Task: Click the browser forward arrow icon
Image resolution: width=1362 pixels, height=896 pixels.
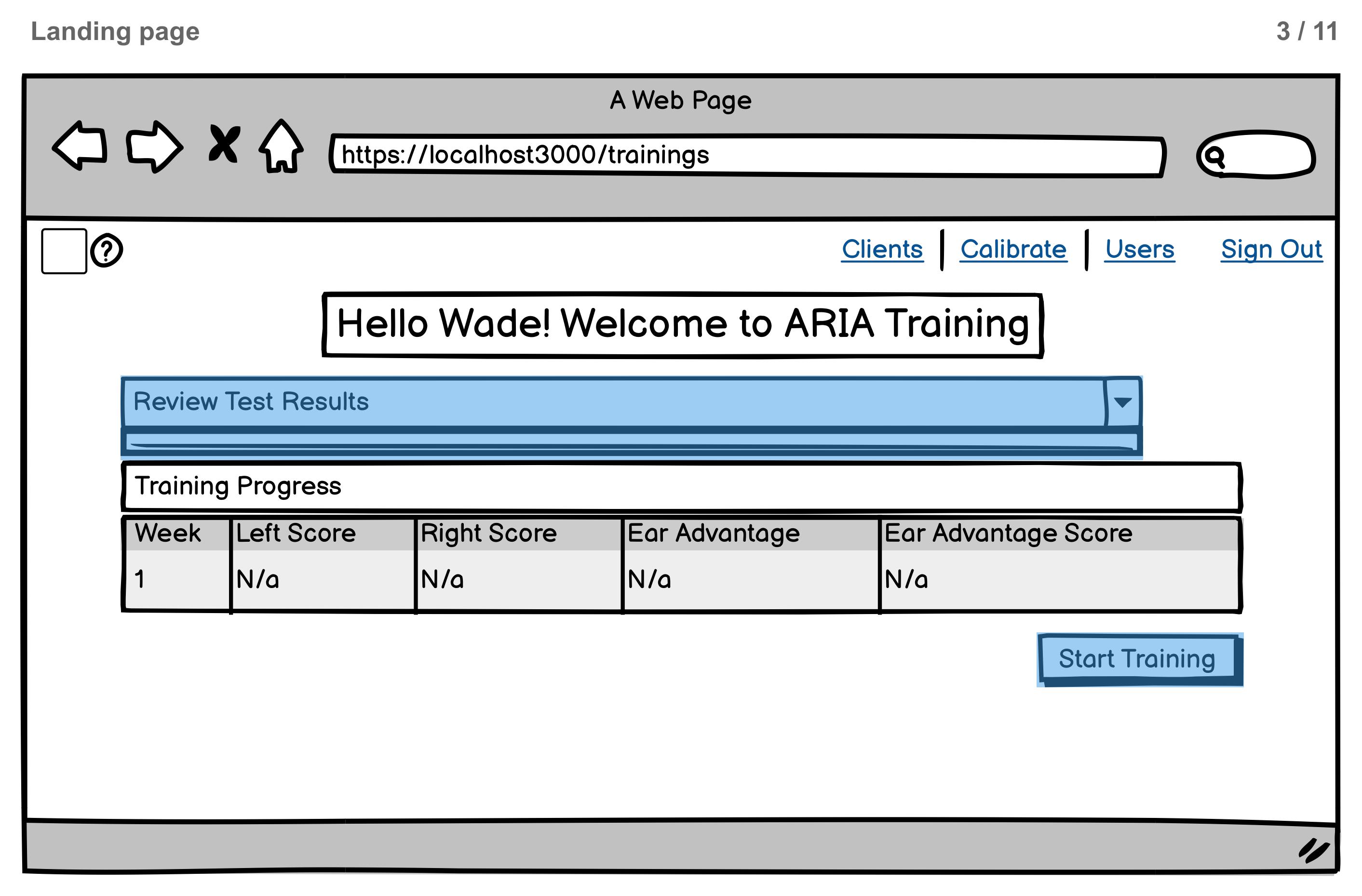Action: pos(154,147)
